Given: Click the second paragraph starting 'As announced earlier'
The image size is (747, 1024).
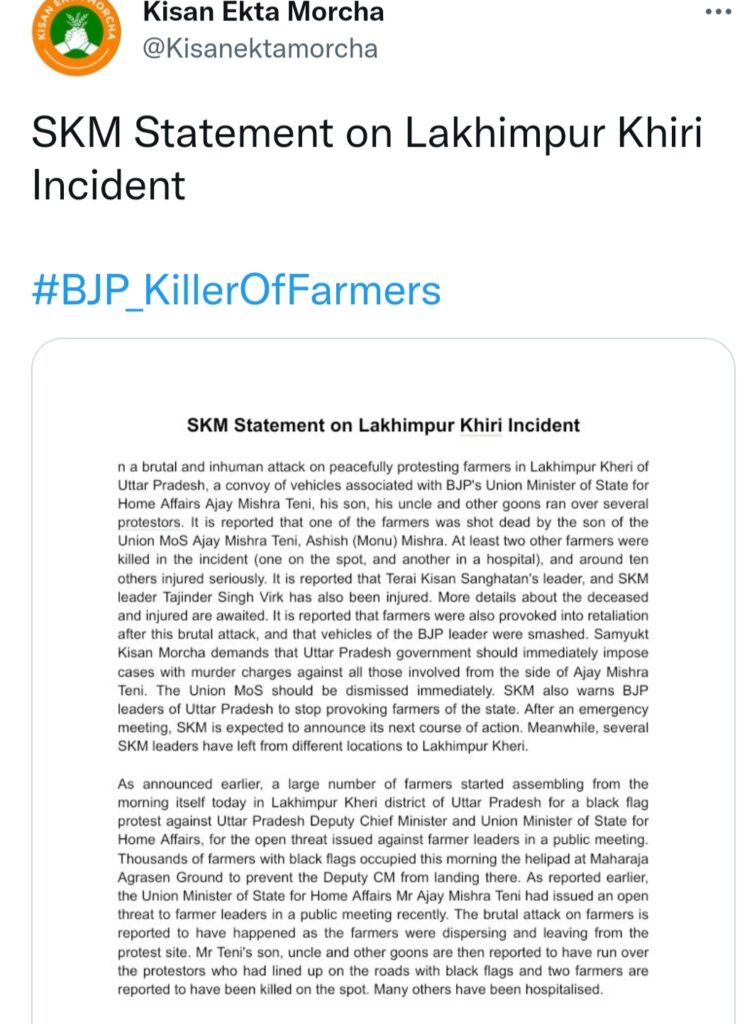Looking at the screenshot, I should 383,886.
